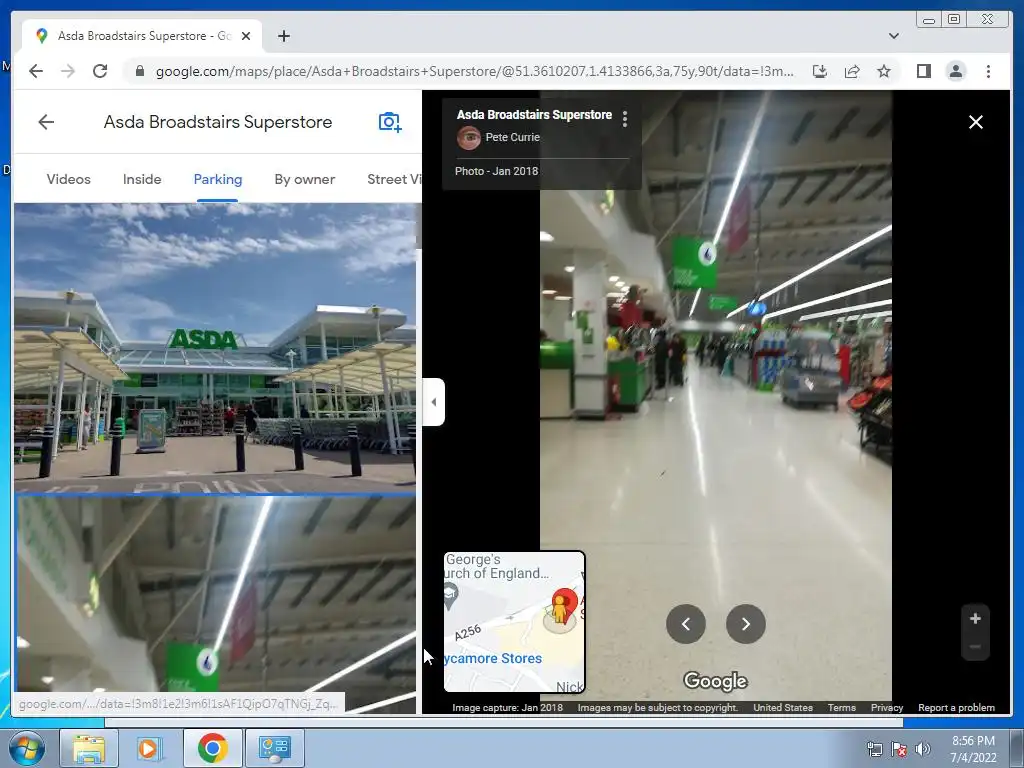Click the browser forward arrow

click(x=68, y=71)
